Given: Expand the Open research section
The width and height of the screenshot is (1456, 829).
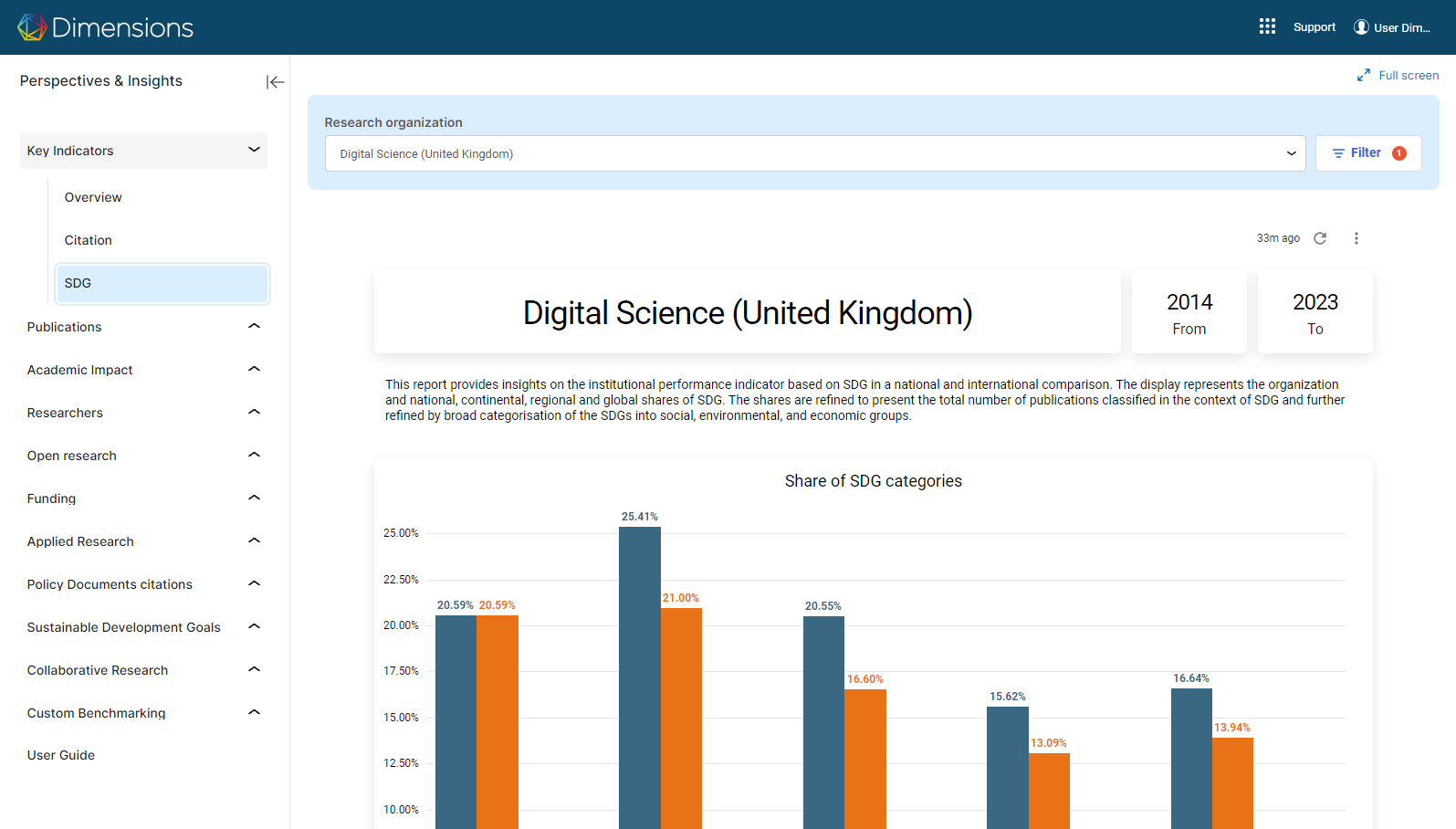Looking at the screenshot, I should point(143,456).
